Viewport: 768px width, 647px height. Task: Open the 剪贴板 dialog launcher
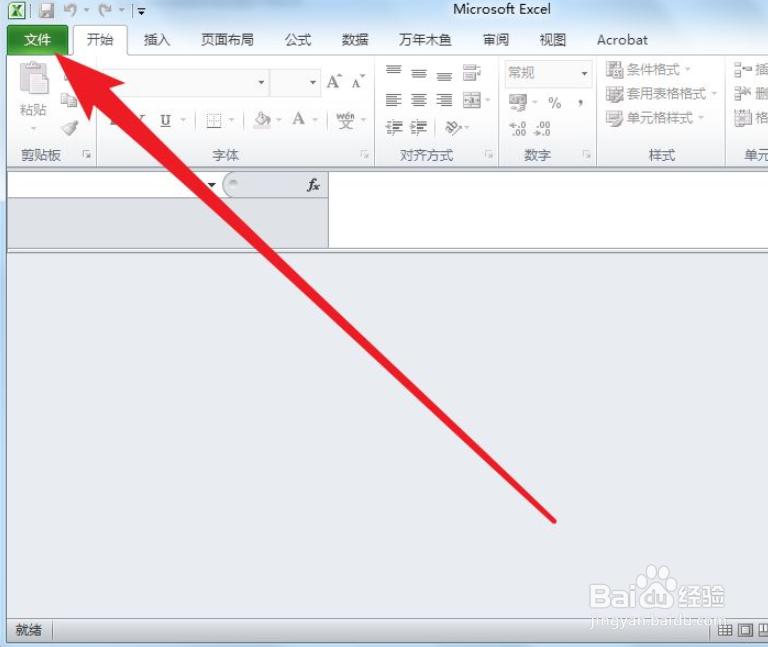click(87, 155)
